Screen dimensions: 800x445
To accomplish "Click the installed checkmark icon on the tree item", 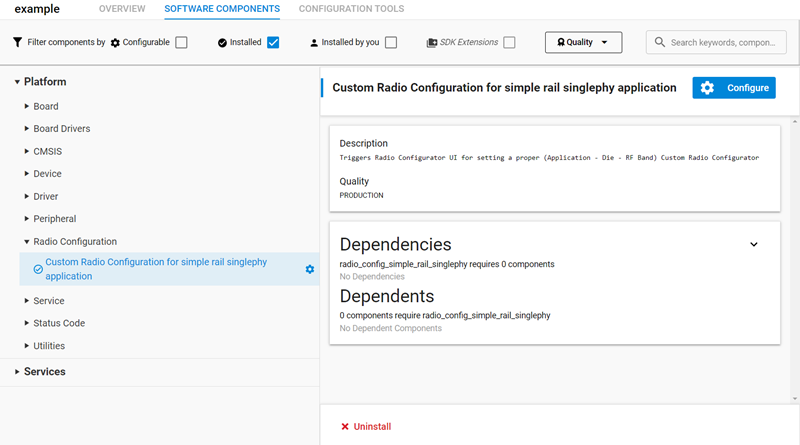I will coord(38,269).
